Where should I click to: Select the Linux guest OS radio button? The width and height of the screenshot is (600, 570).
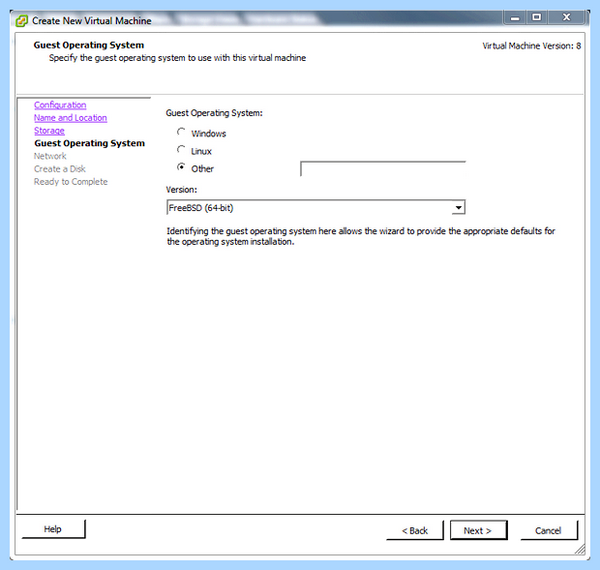(x=181, y=150)
